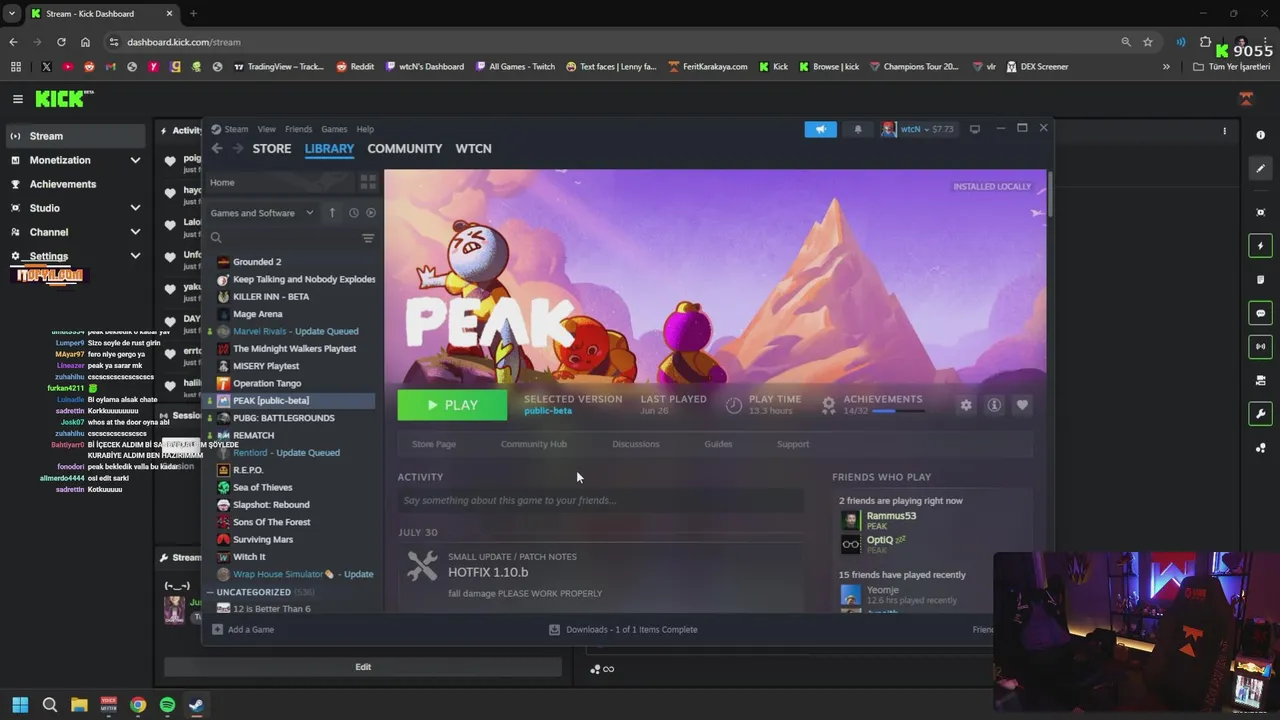This screenshot has width=1280, height=720.
Task: Go back using Steam's back arrow
Action: tap(217, 148)
